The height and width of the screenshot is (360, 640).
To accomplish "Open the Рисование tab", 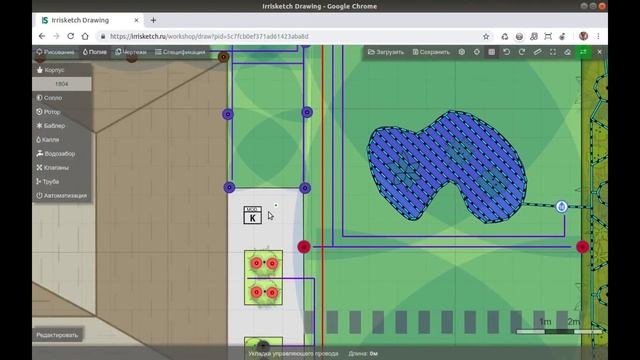I will click(56, 52).
